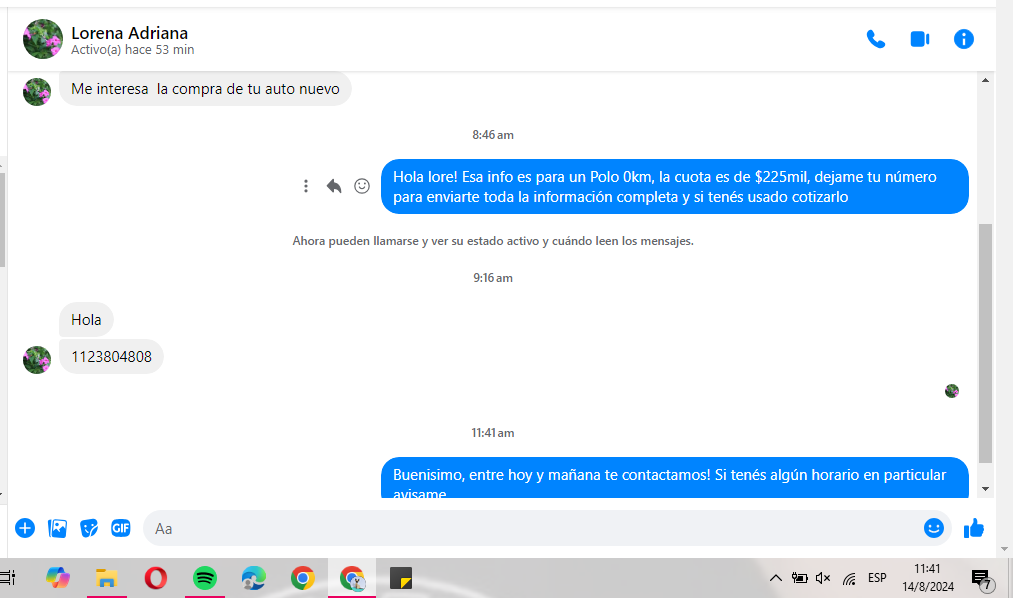Change ESP keyboard language
Screen dimensions: 1013x598
(877, 578)
